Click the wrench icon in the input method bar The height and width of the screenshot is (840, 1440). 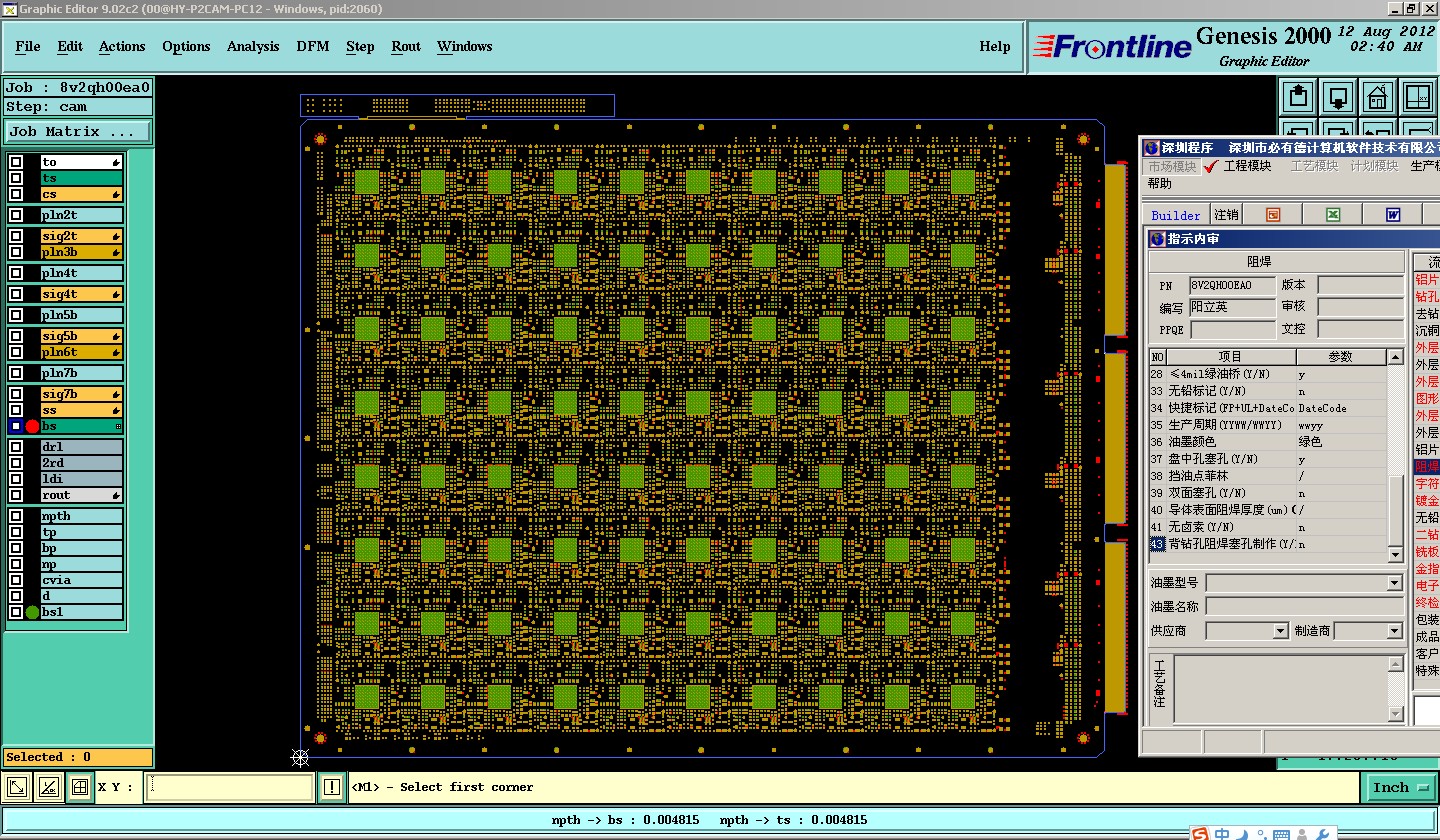1323,834
